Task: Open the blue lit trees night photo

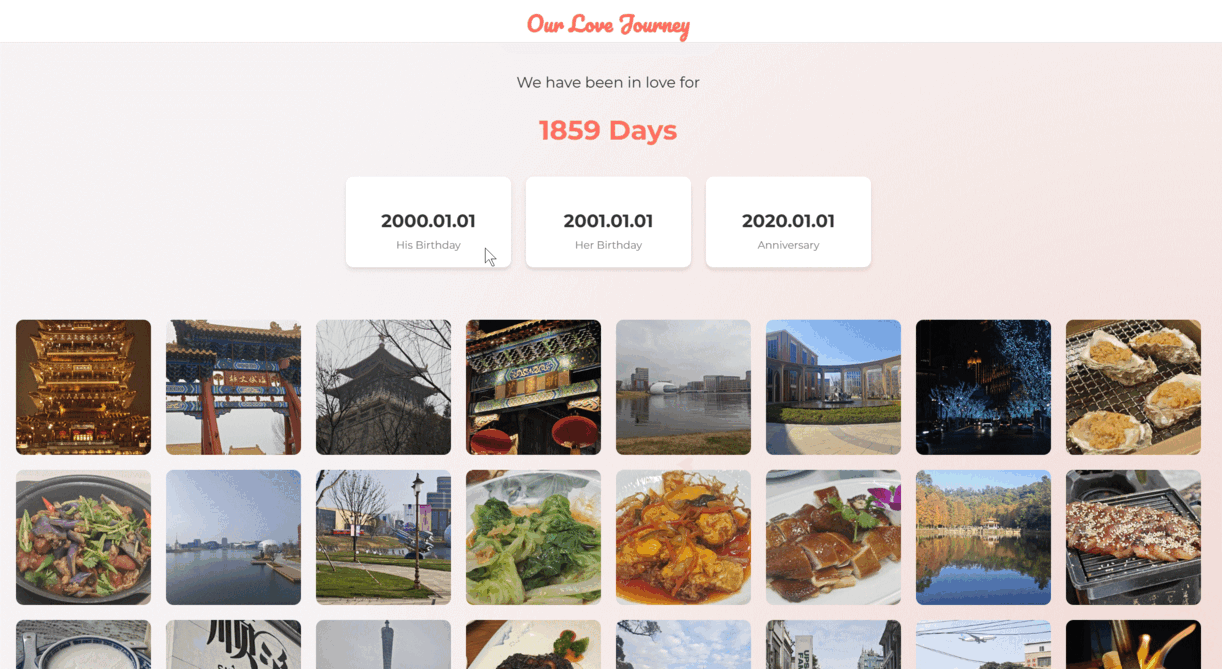Action: [x=983, y=387]
